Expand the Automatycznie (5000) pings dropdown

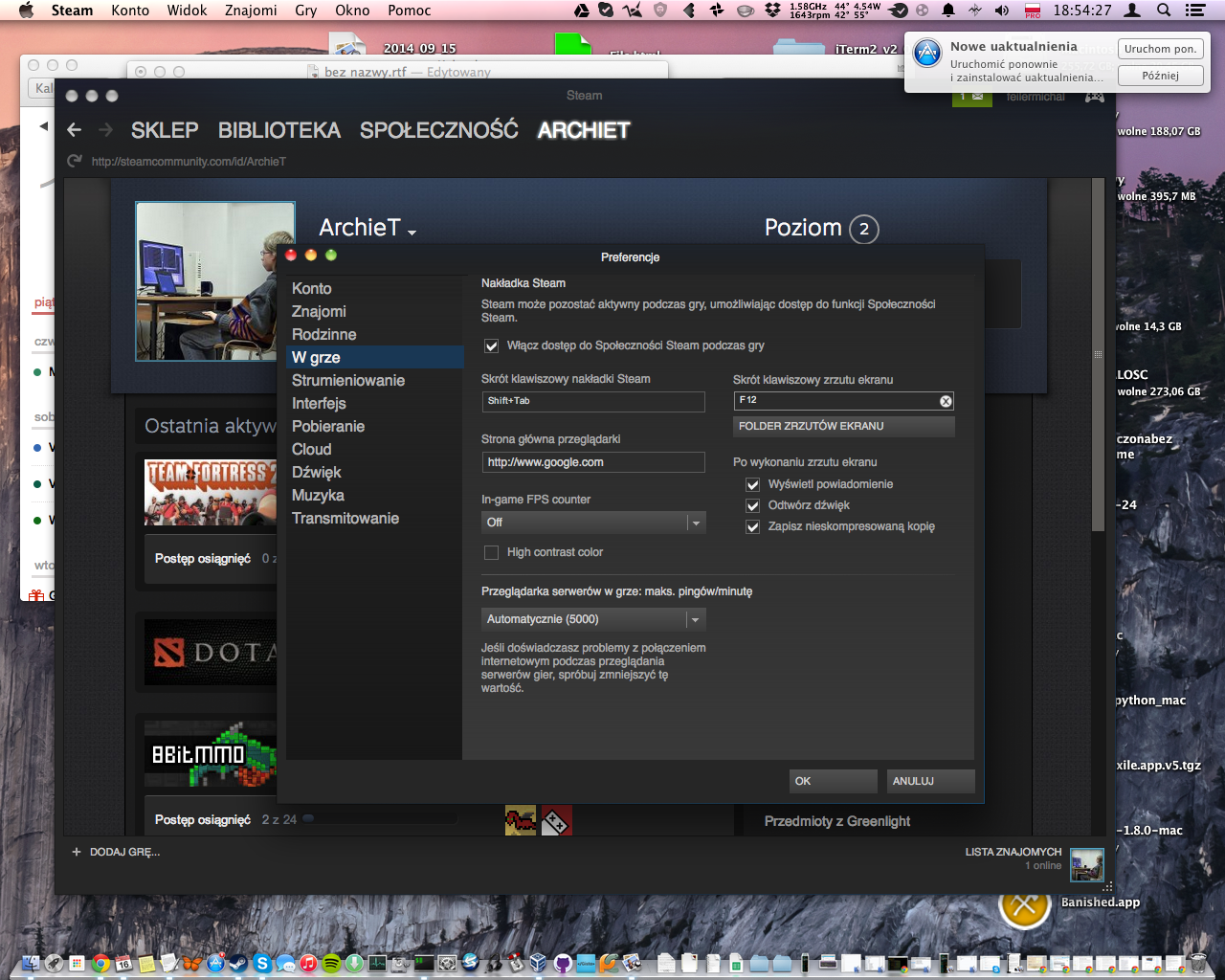pyautogui.click(x=593, y=619)
